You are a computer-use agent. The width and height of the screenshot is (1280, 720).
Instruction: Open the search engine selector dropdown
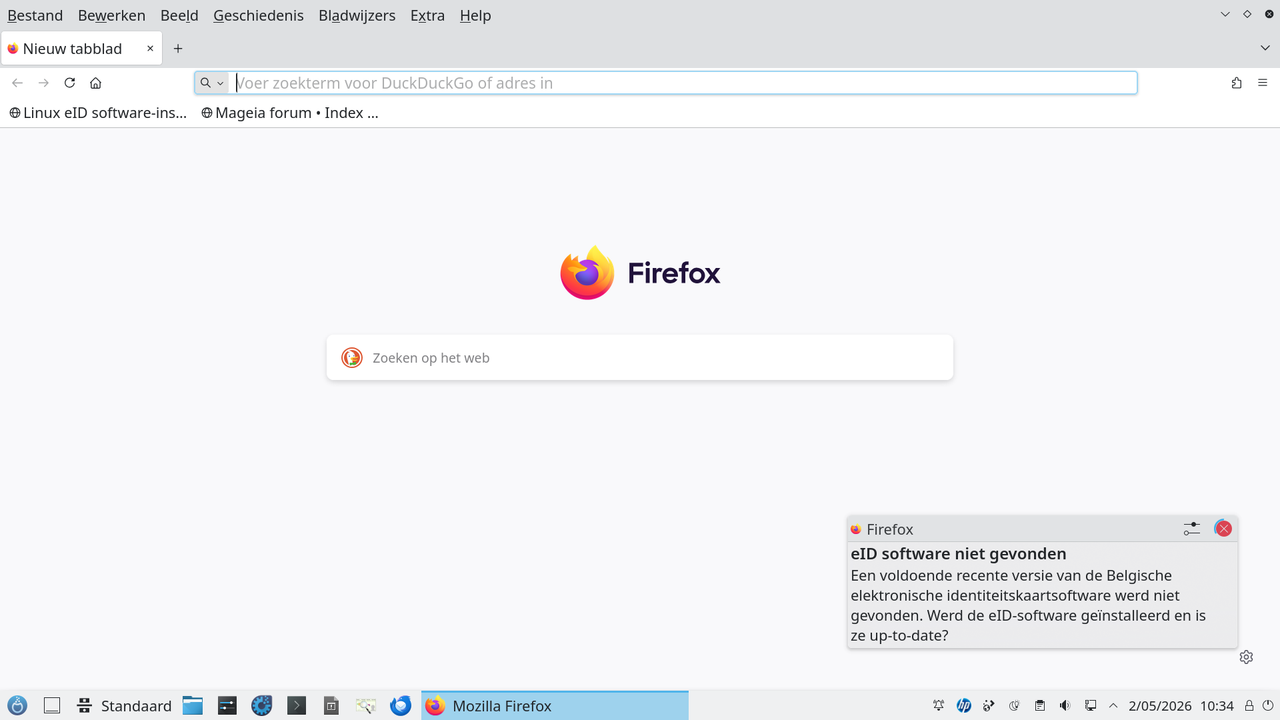(x=212, y=83)
